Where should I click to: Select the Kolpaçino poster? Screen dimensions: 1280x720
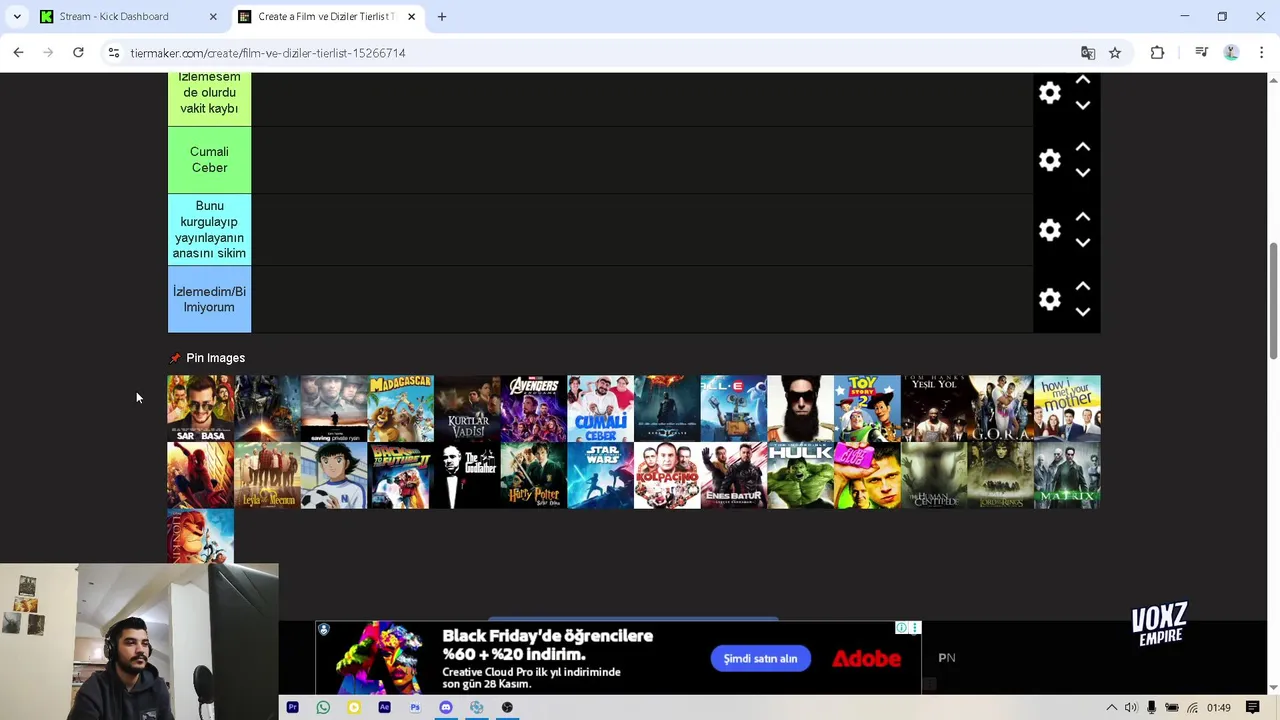pos(667,475)
